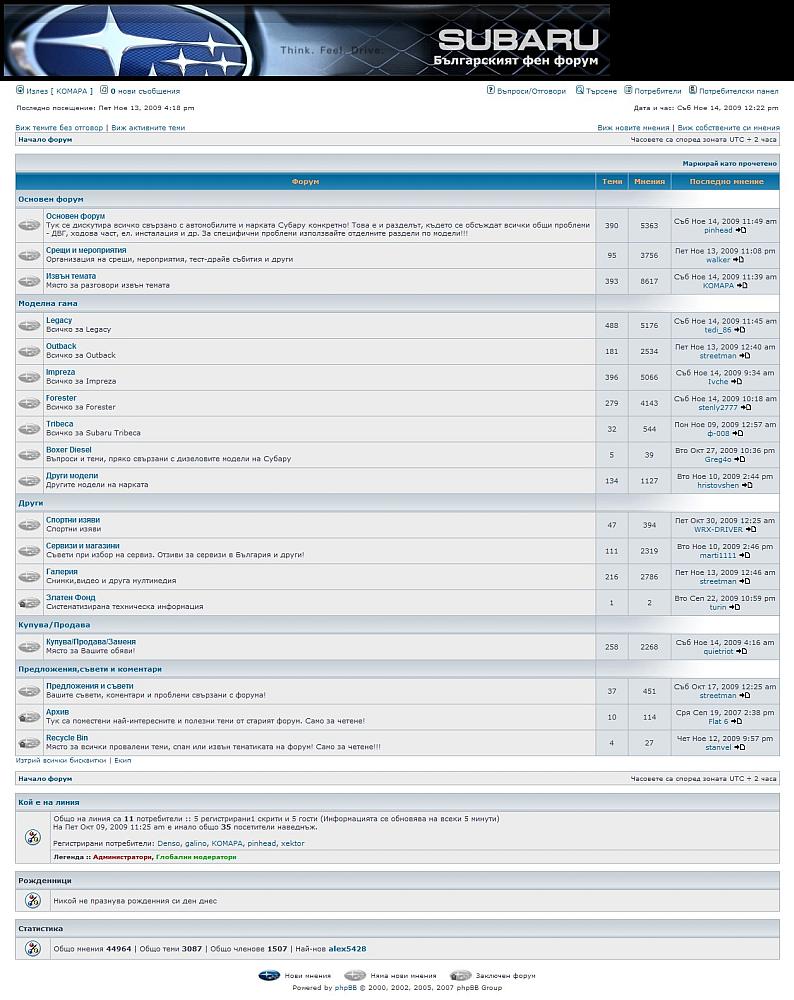
Task: Click the forum status icon beside Impreza
Action: tap(29, 378)
